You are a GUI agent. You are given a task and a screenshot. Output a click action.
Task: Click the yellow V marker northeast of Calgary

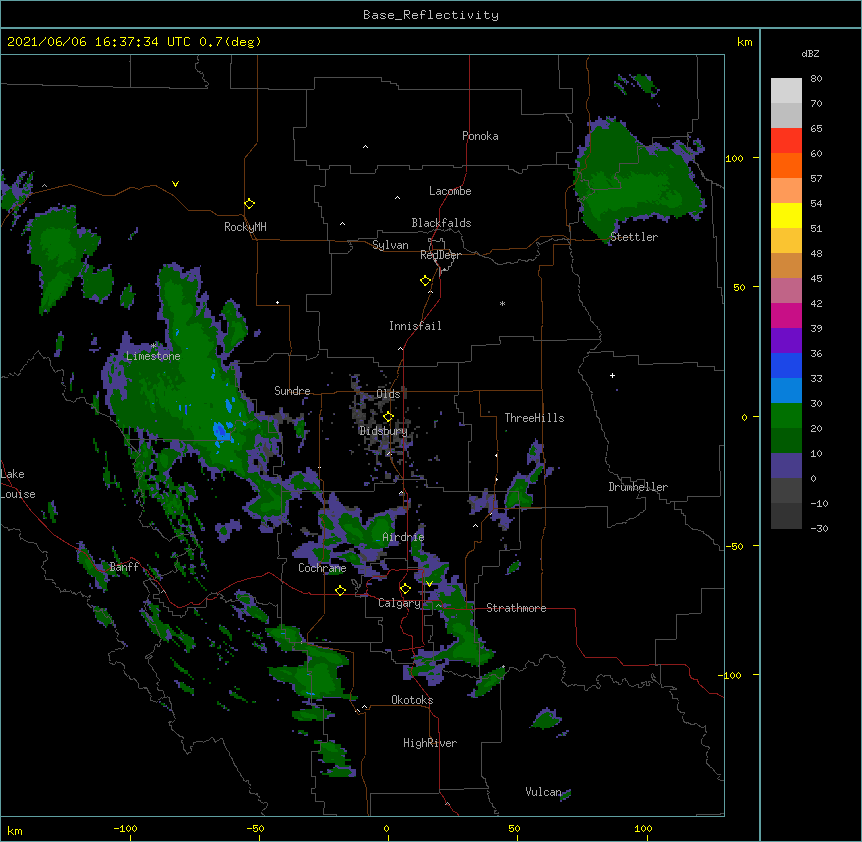pyautogui.click(x=429, y=583)
